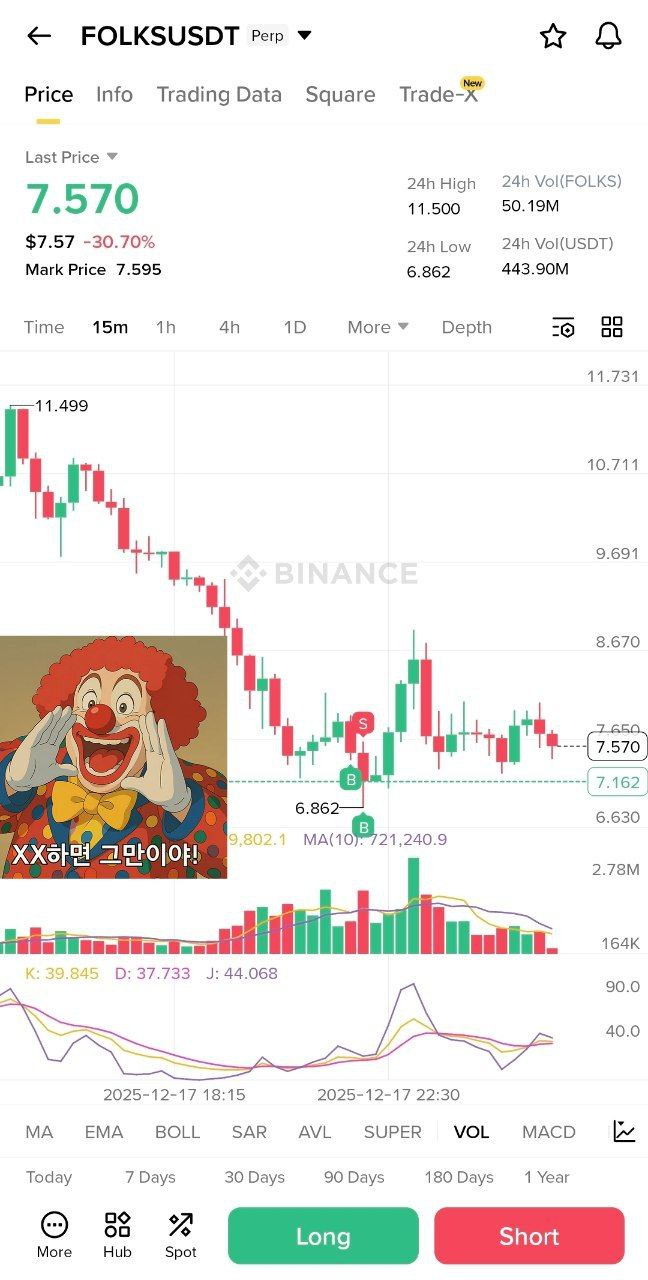Open the Hub icon
The height and width of the screenshot is (1280, 648).
(x=117, y=1235)
